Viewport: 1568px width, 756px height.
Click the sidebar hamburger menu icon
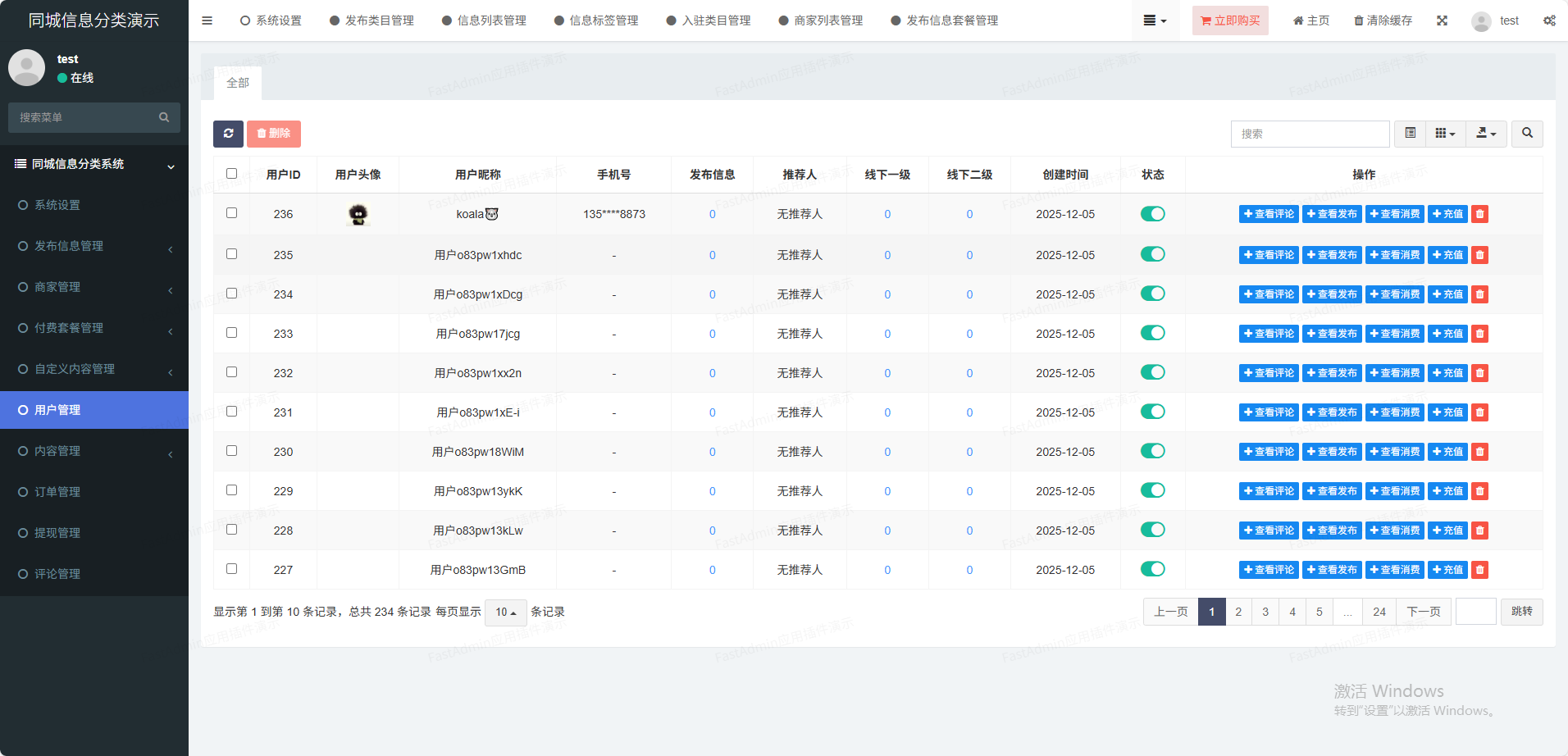(x=207, y=20)
